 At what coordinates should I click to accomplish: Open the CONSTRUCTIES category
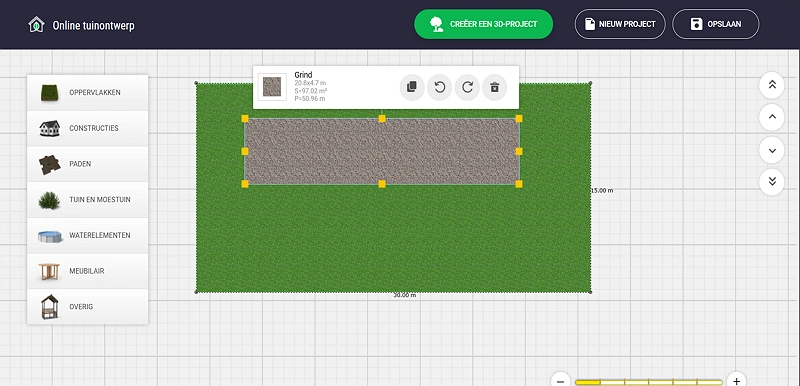[x=87, y=128]
